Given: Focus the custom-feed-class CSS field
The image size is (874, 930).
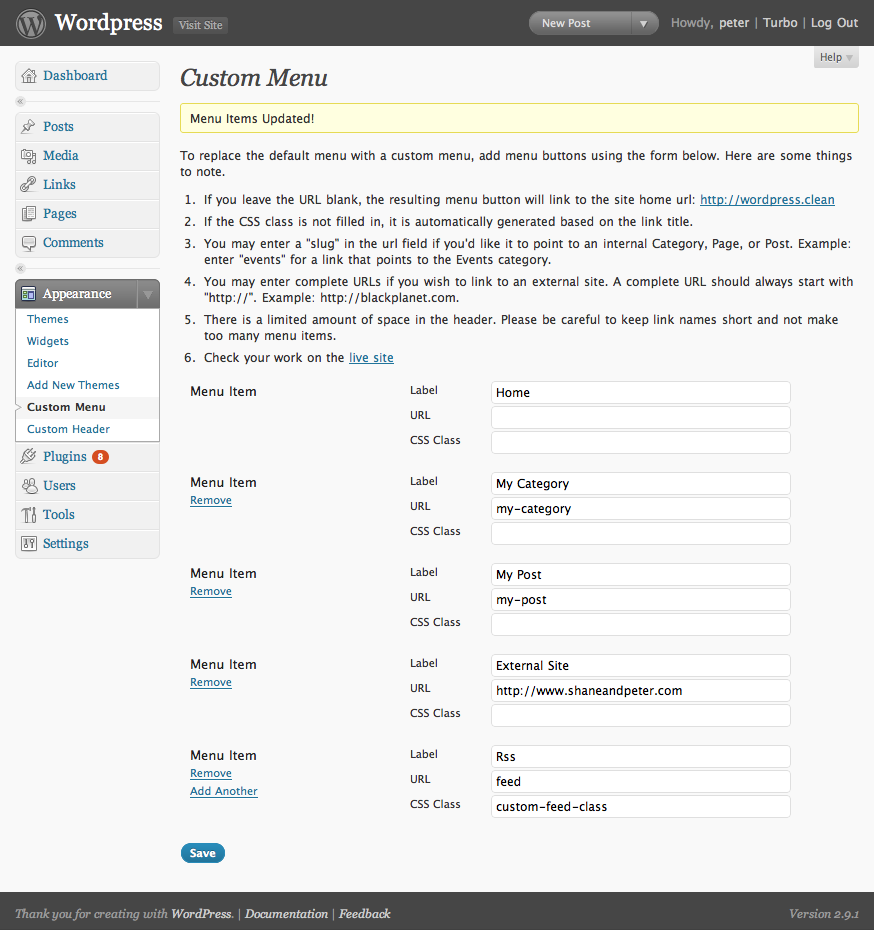Looking at the screenshot, I should click(x=640, y=807).
